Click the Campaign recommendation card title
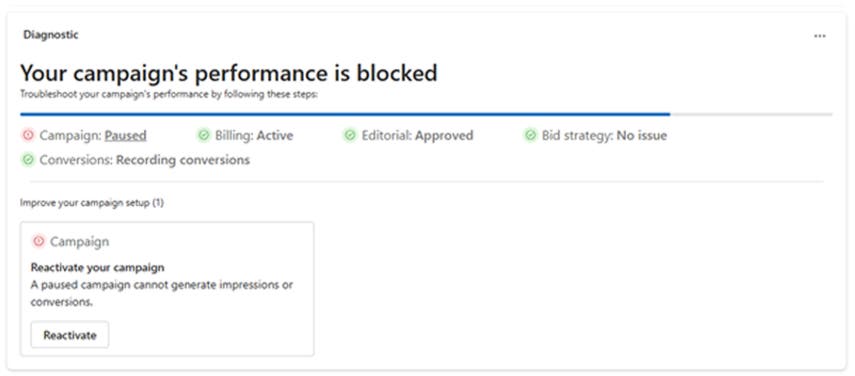Screen dimensions: 855x376 80,241
